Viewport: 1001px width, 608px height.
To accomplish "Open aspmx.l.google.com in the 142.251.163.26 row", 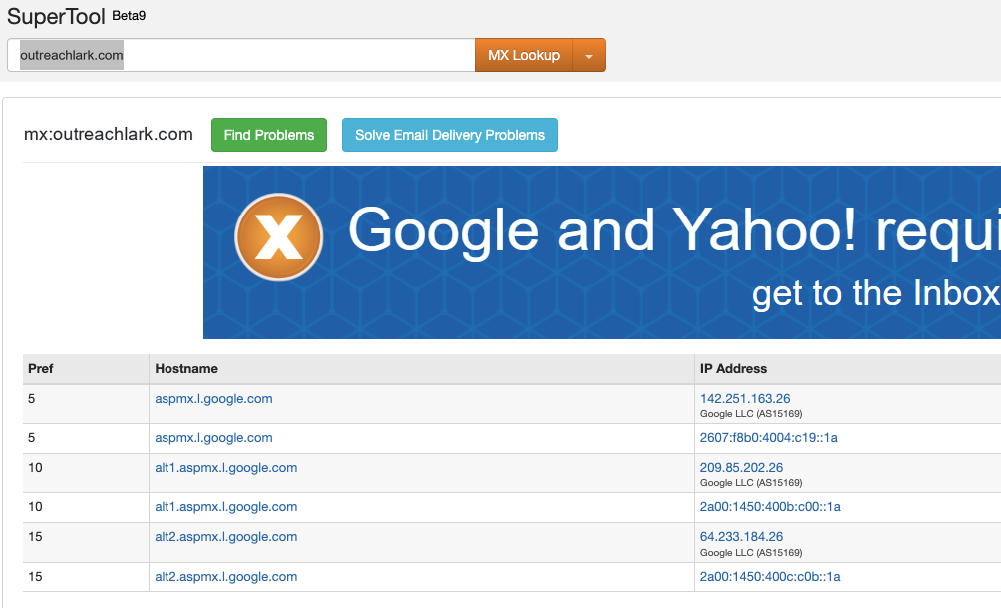I will tap(214, 399).
